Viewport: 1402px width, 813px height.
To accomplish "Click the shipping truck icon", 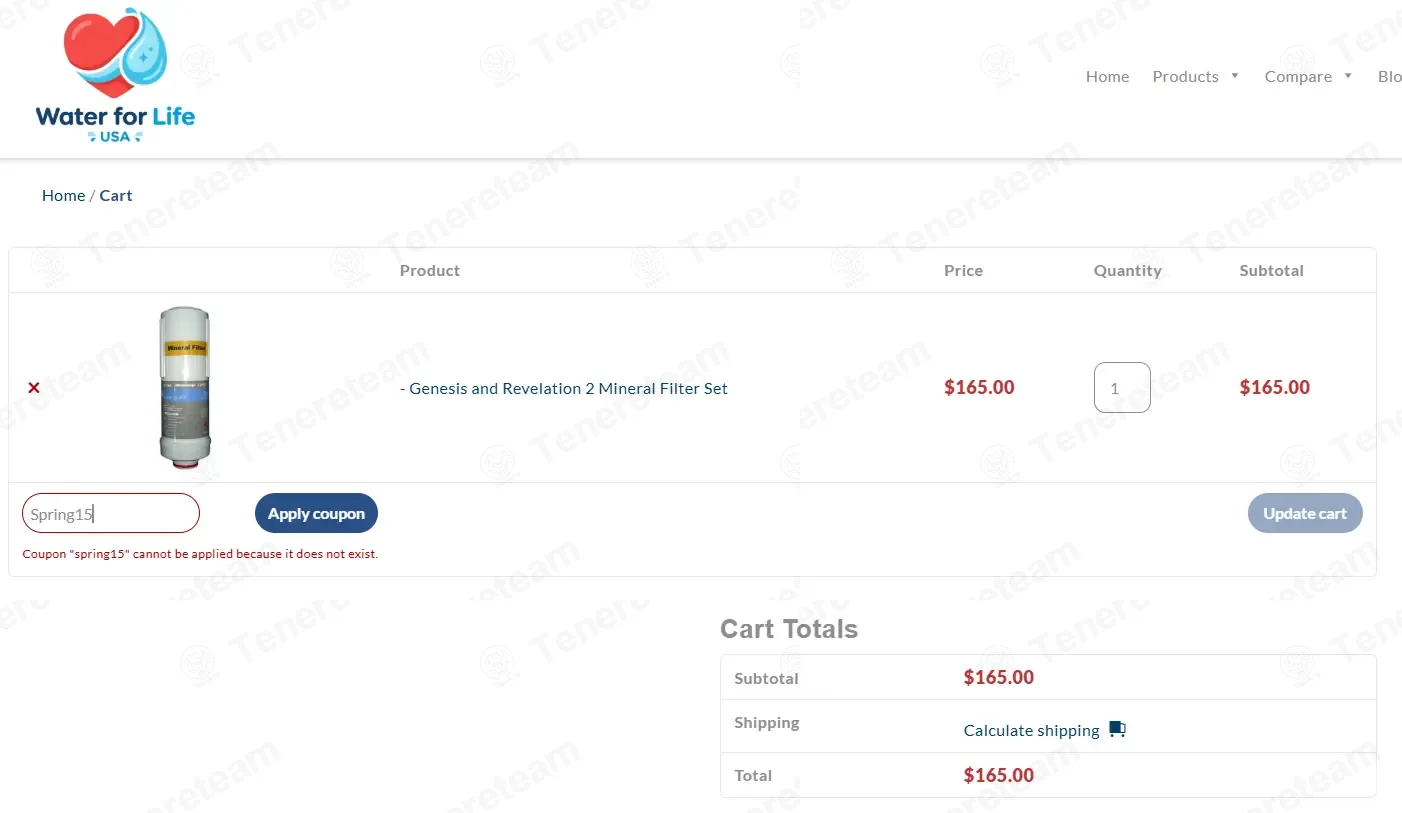I will tap(1117, 730).
